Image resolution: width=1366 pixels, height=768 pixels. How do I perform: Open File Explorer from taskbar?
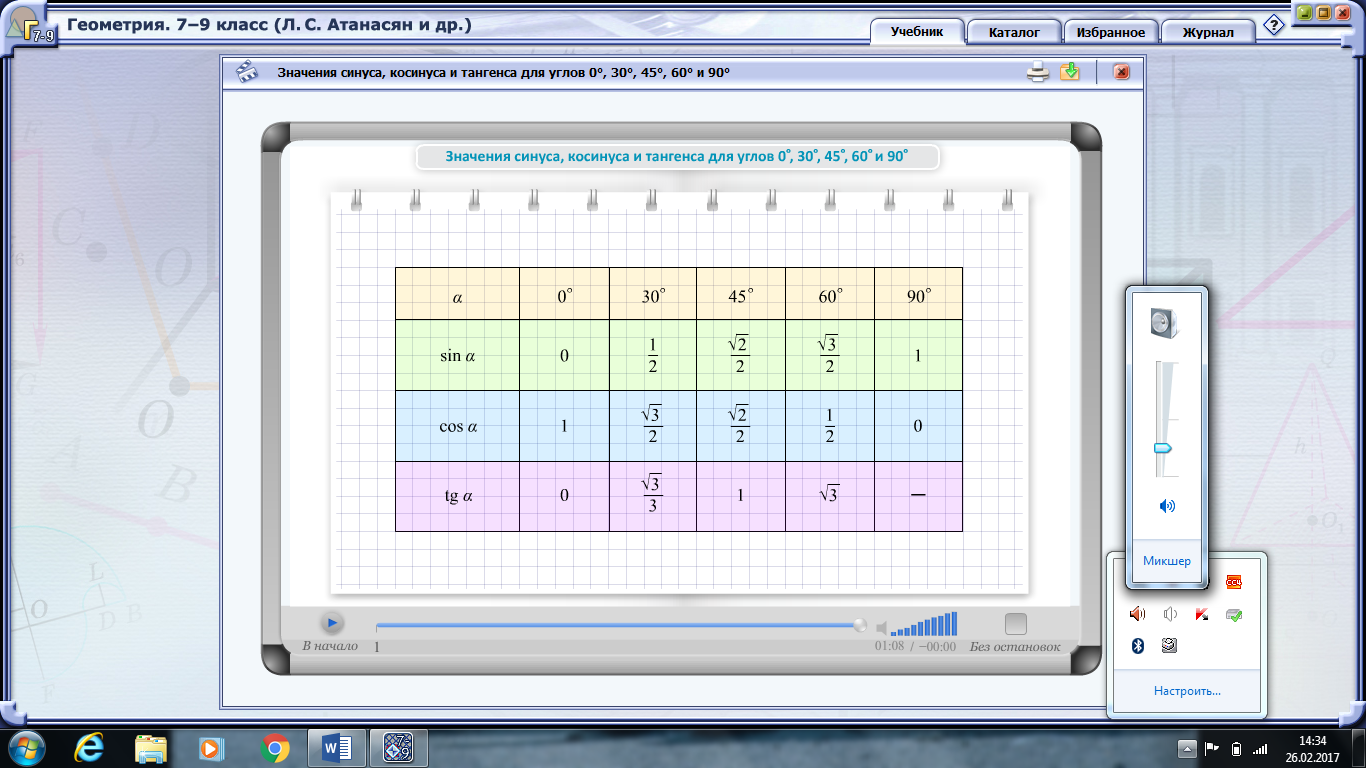click(x=152, y=747)
